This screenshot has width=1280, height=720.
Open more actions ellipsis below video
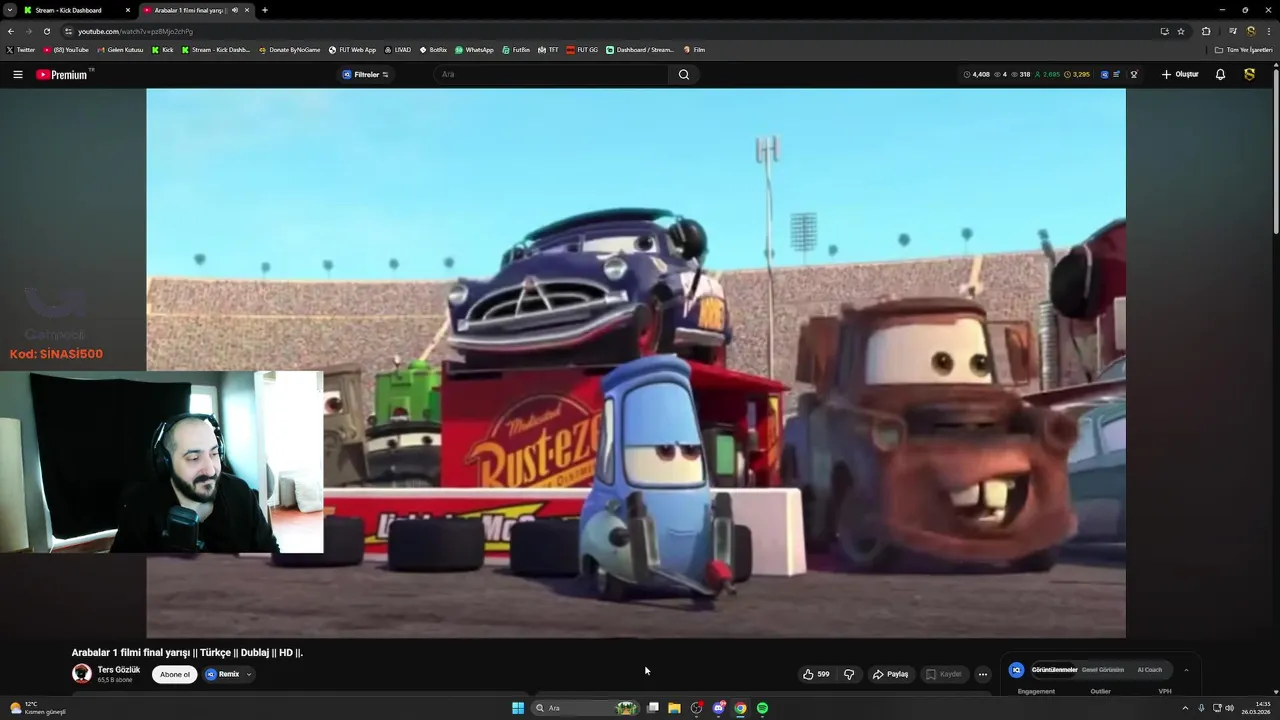tap(982, 674)
